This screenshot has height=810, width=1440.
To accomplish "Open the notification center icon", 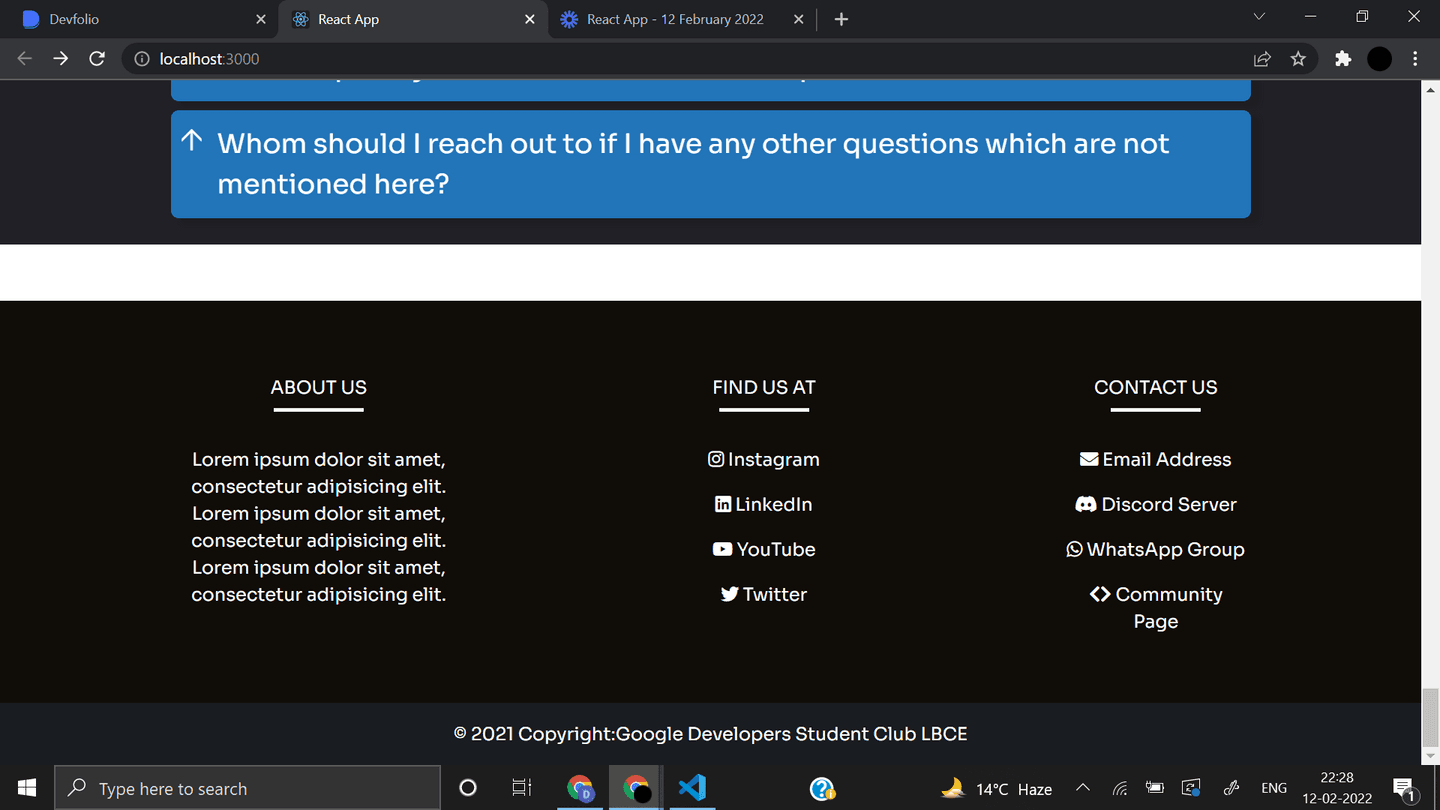I will [x=1404, y=788].
